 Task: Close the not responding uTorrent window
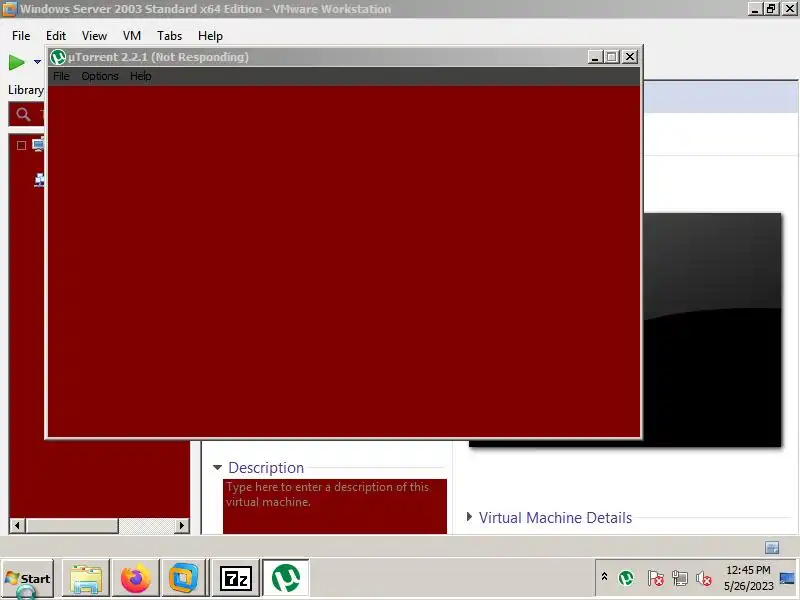click(x=630, y=57)
